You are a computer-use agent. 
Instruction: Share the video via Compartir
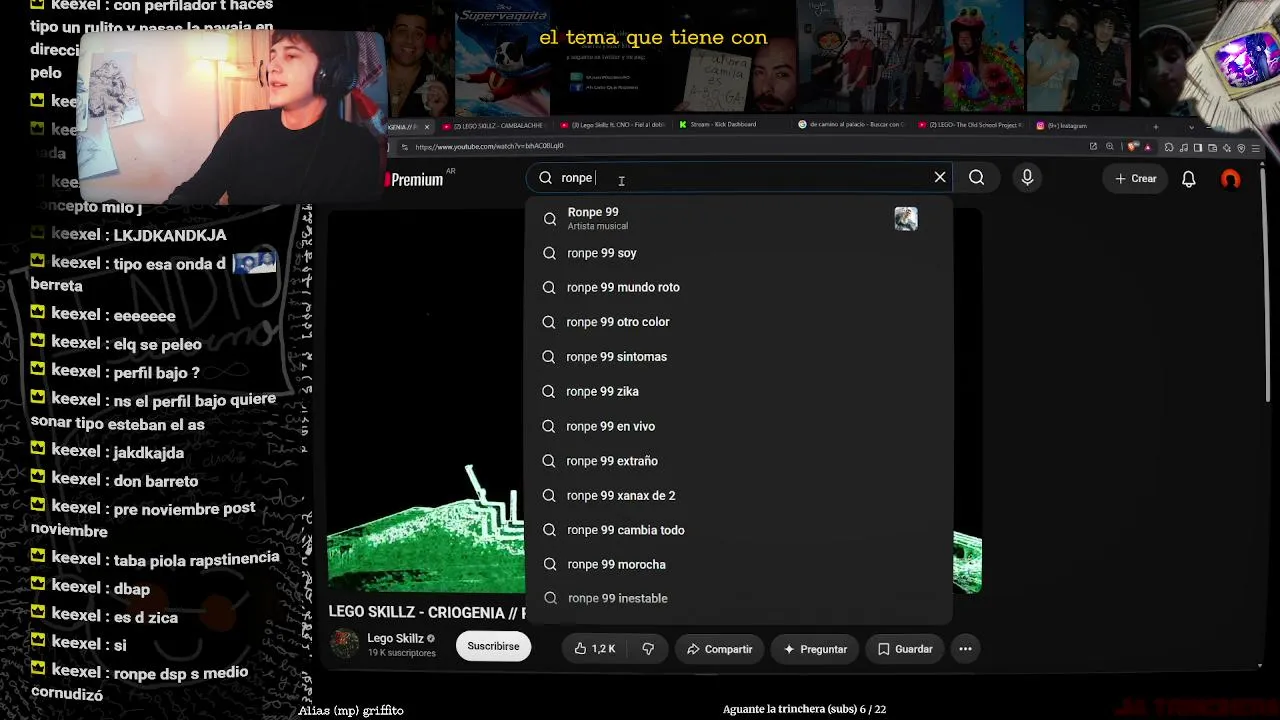(719, 649)
